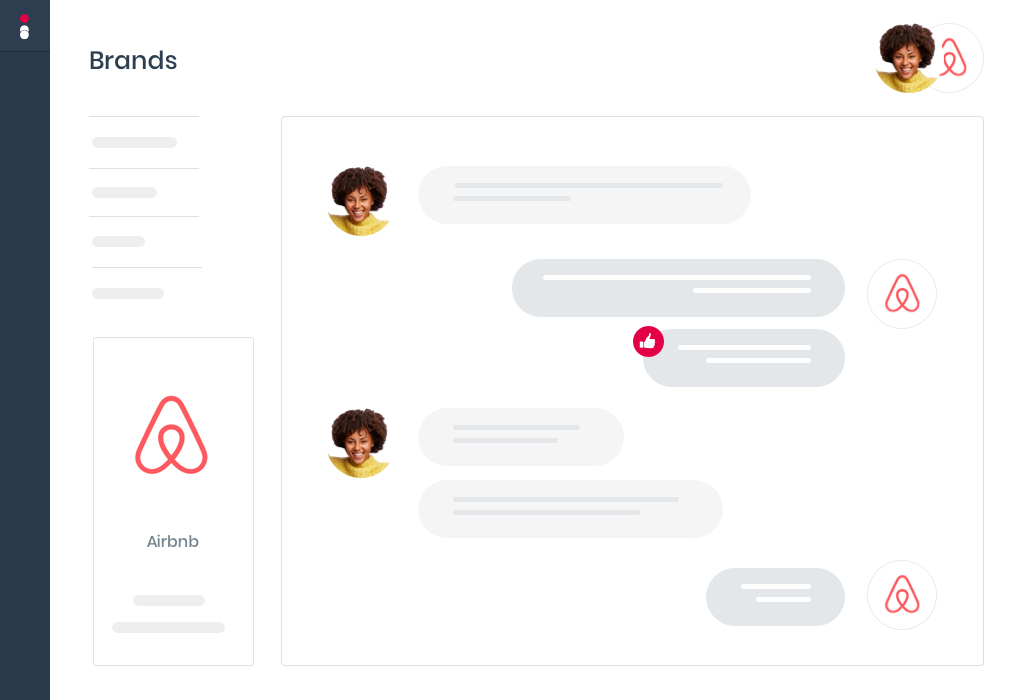Image resolution: width=1024 pixels, height=700 pixels.
Task: Click the first customer message bubble at the top
Action: pyautogui.click(x=584, y=195)
